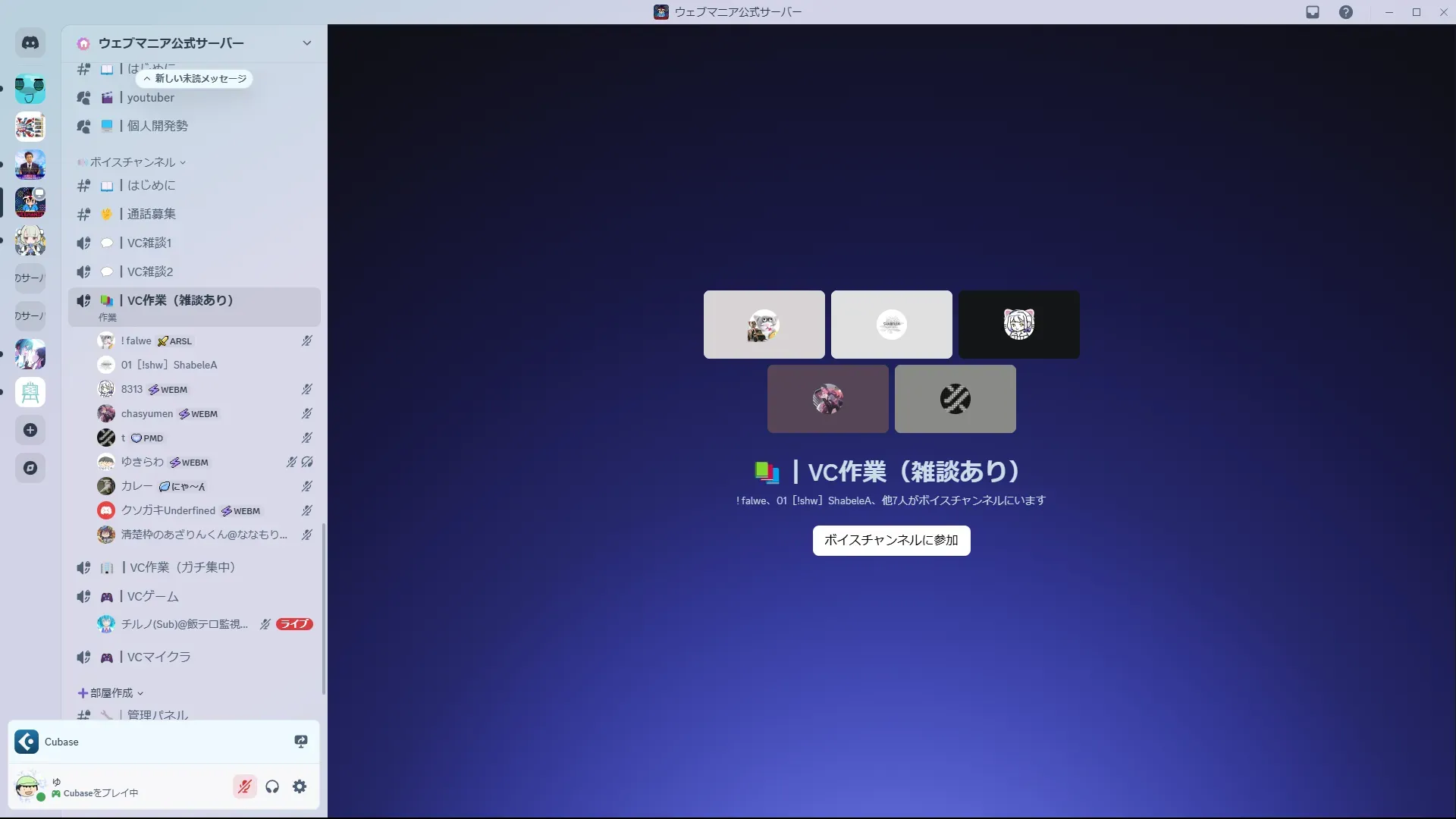Open the Explore Discoverable Servers compass icon
Screen dimensions: 1456x819
click(x=30, y=468)
